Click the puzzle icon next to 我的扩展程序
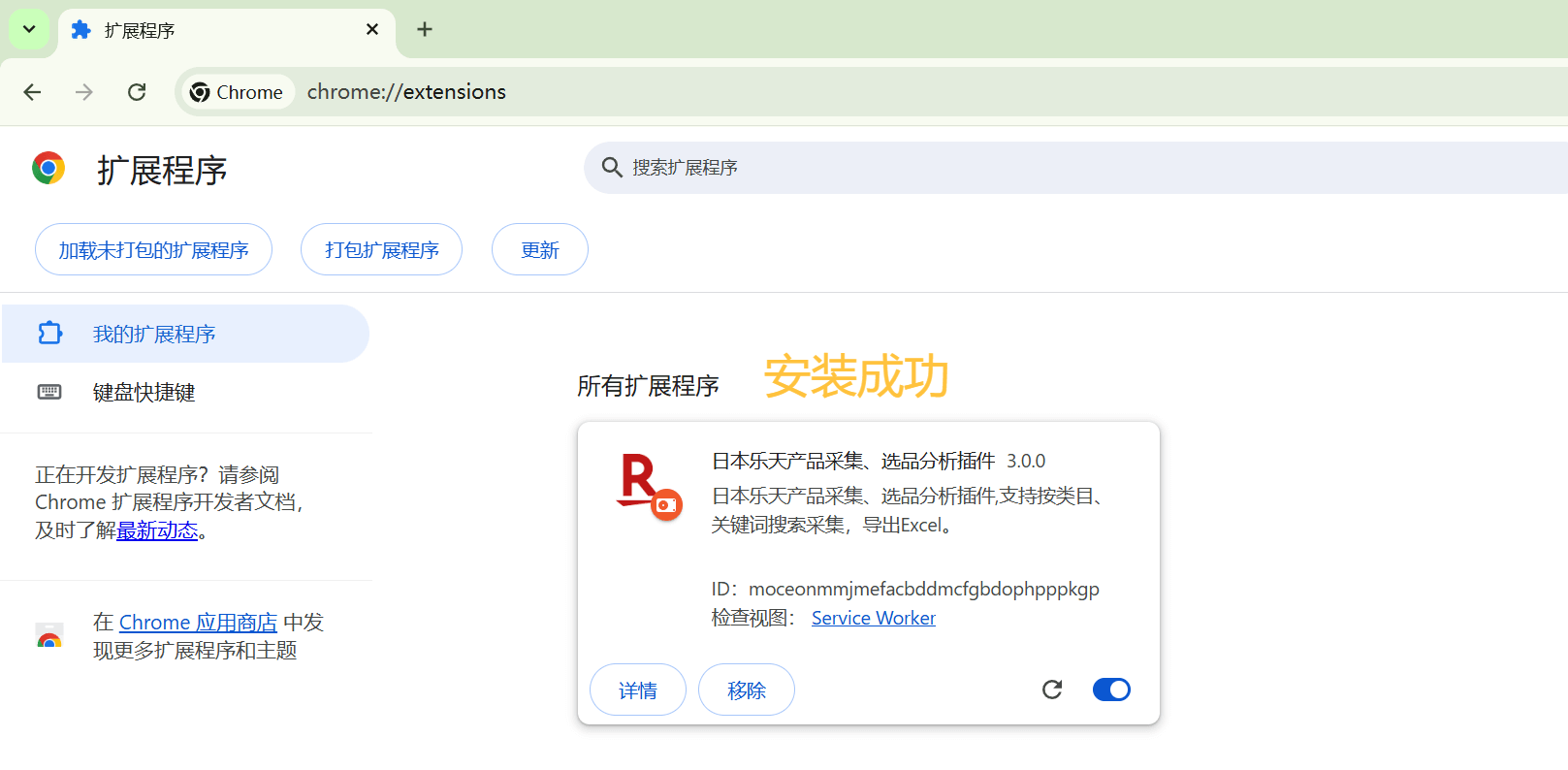 point(49,334)
